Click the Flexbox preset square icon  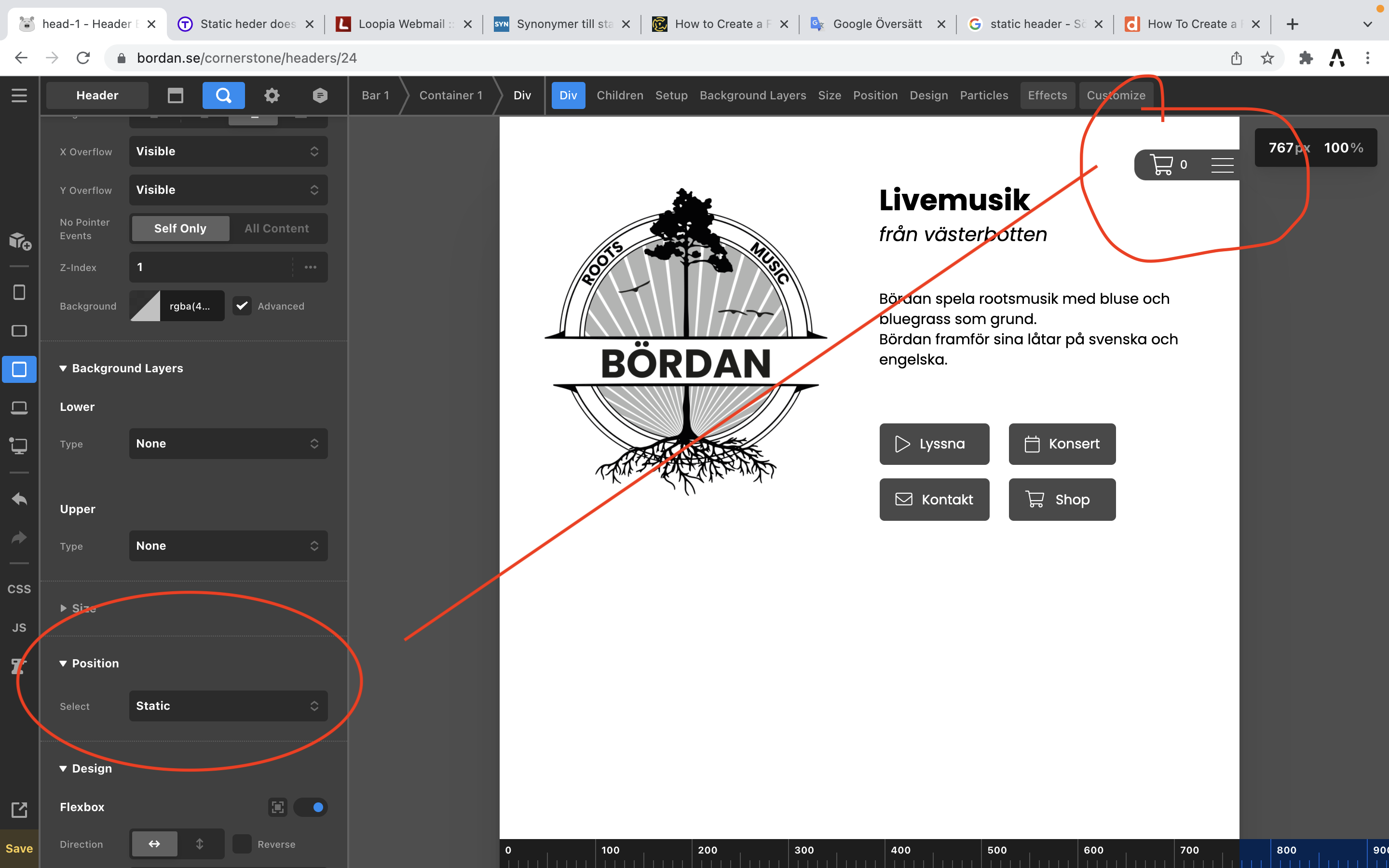278,807
